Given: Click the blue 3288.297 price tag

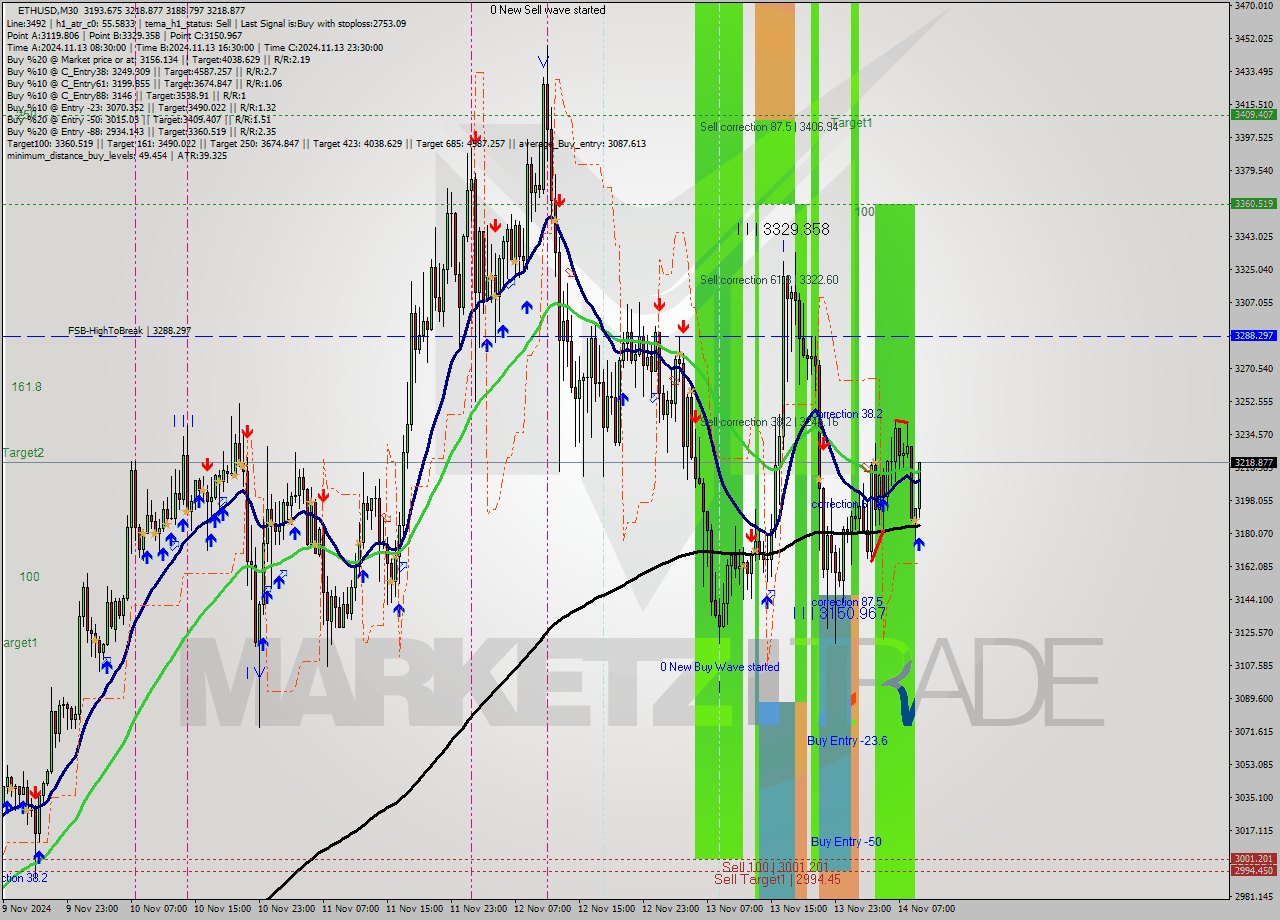Looking at the screenshot, I should click(x=1253, y=336).
